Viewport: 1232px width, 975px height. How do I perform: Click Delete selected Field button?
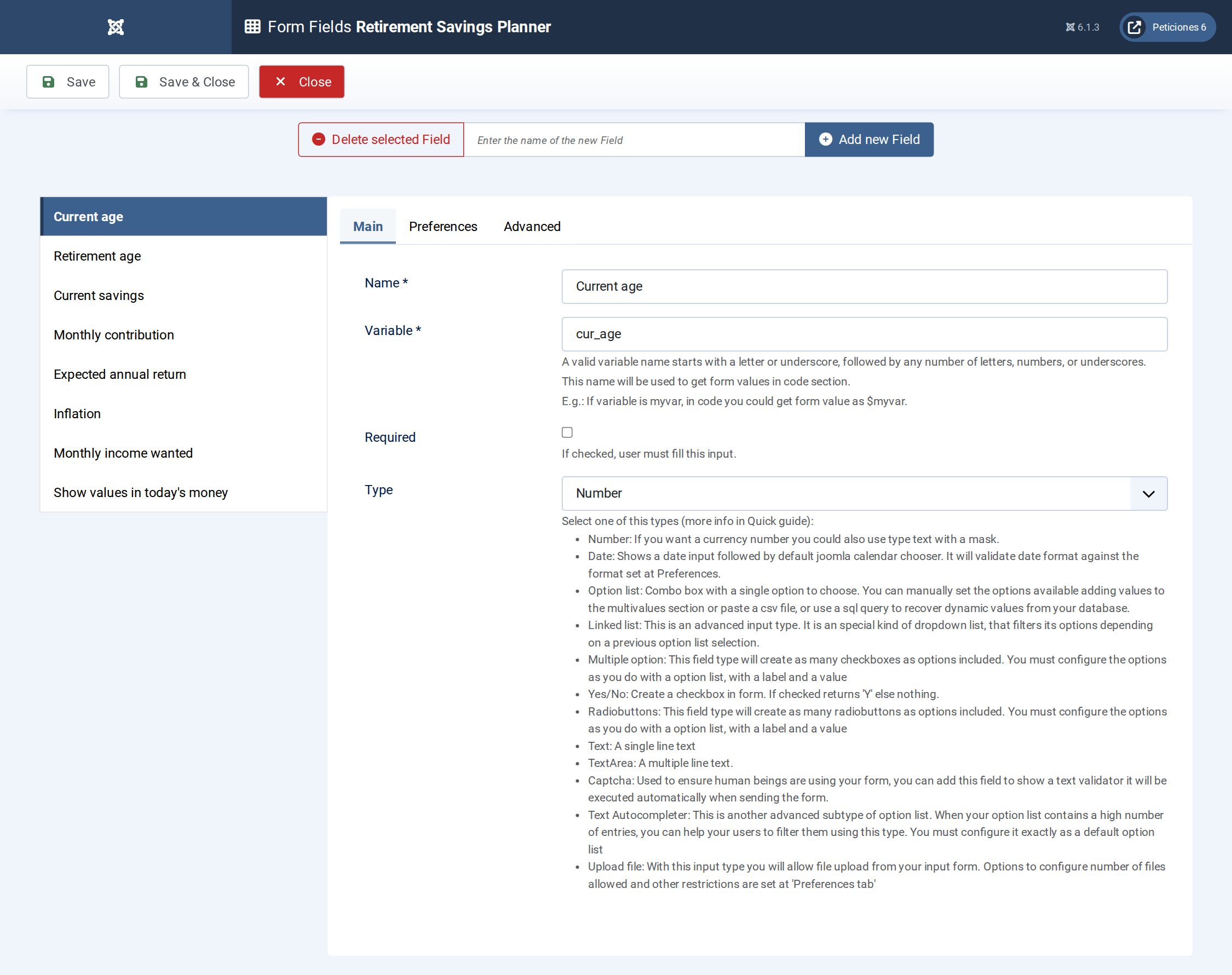coord(381,139)
